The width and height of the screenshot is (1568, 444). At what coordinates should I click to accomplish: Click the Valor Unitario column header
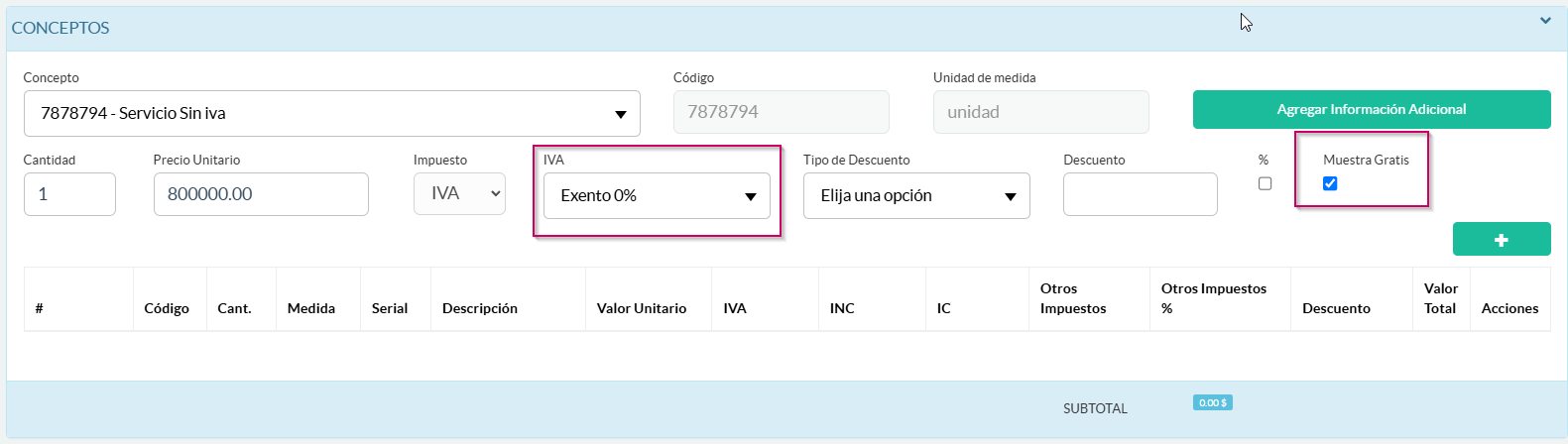[641, 308]
